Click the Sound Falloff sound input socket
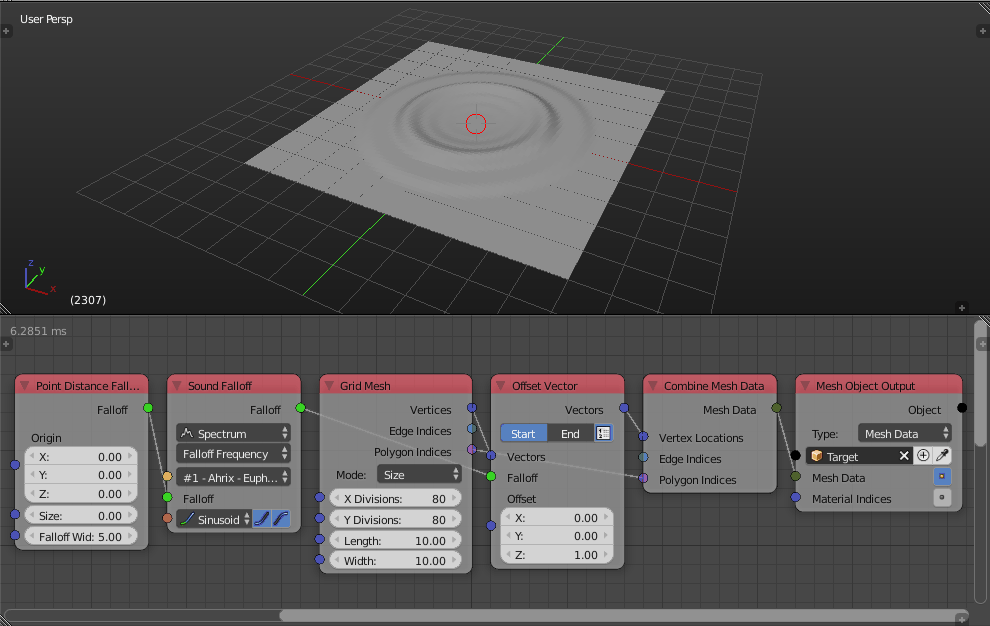 [167, 476]
